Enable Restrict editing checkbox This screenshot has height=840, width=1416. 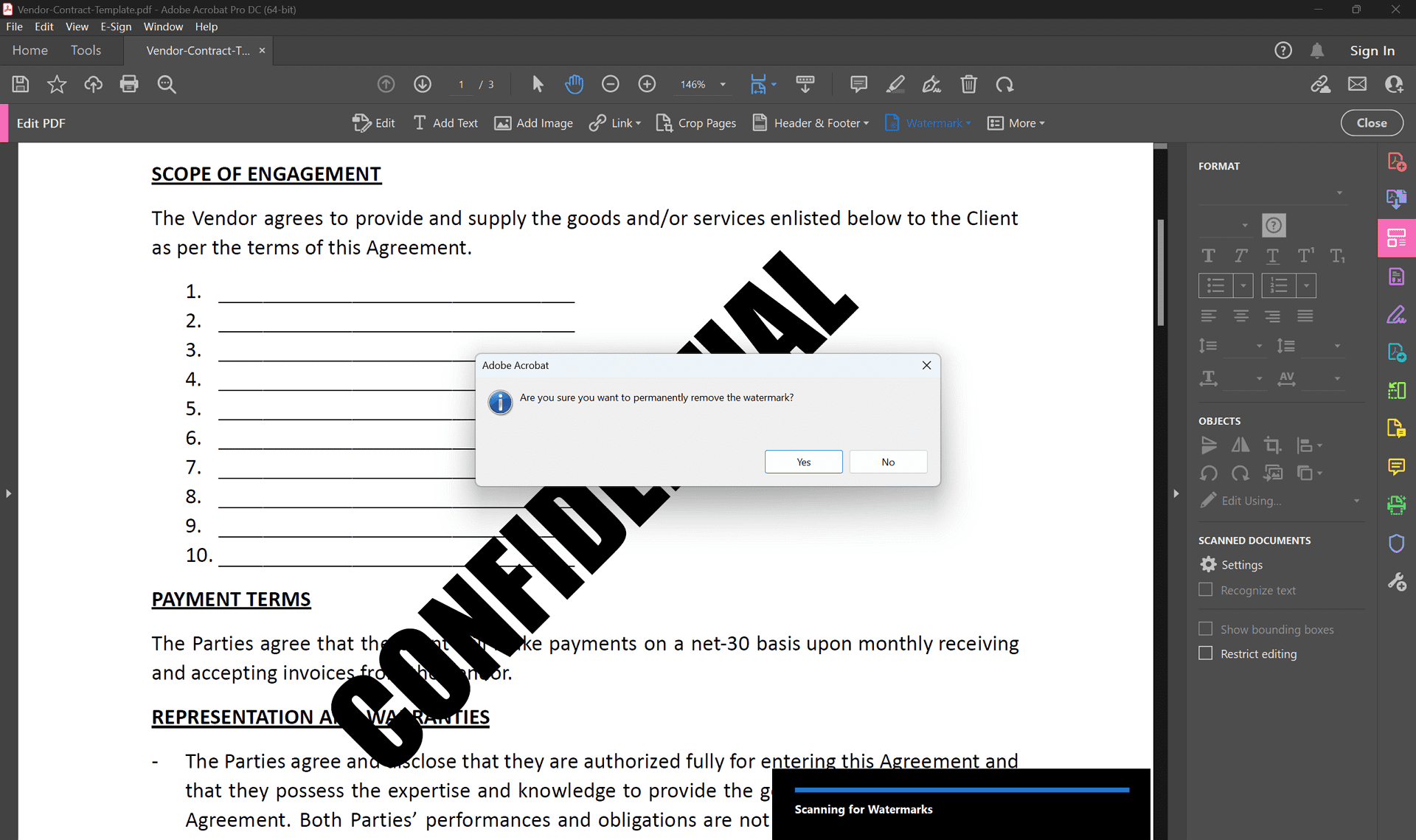(1206, 653)
